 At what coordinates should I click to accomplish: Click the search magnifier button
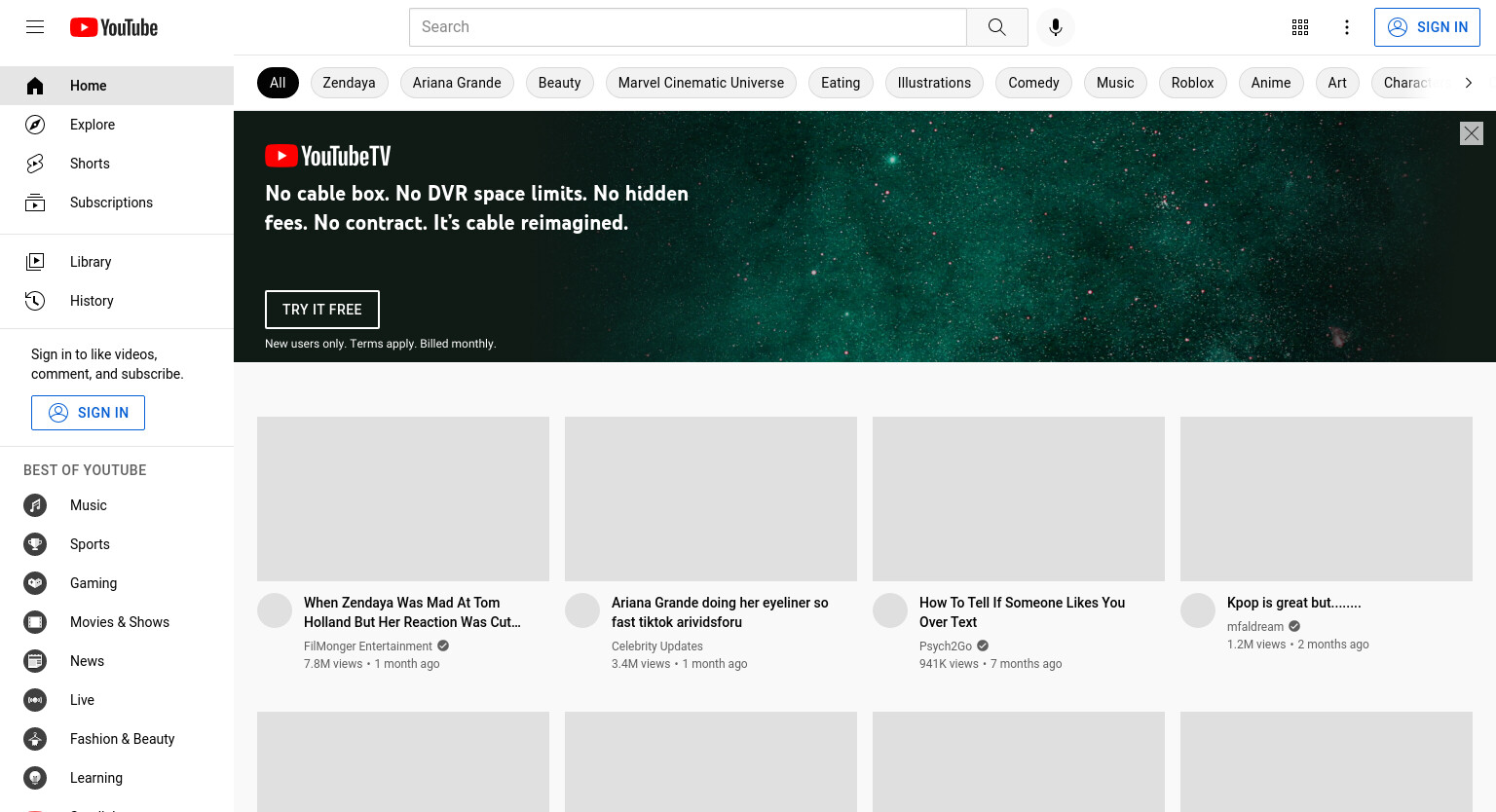[x=996, y=27]
